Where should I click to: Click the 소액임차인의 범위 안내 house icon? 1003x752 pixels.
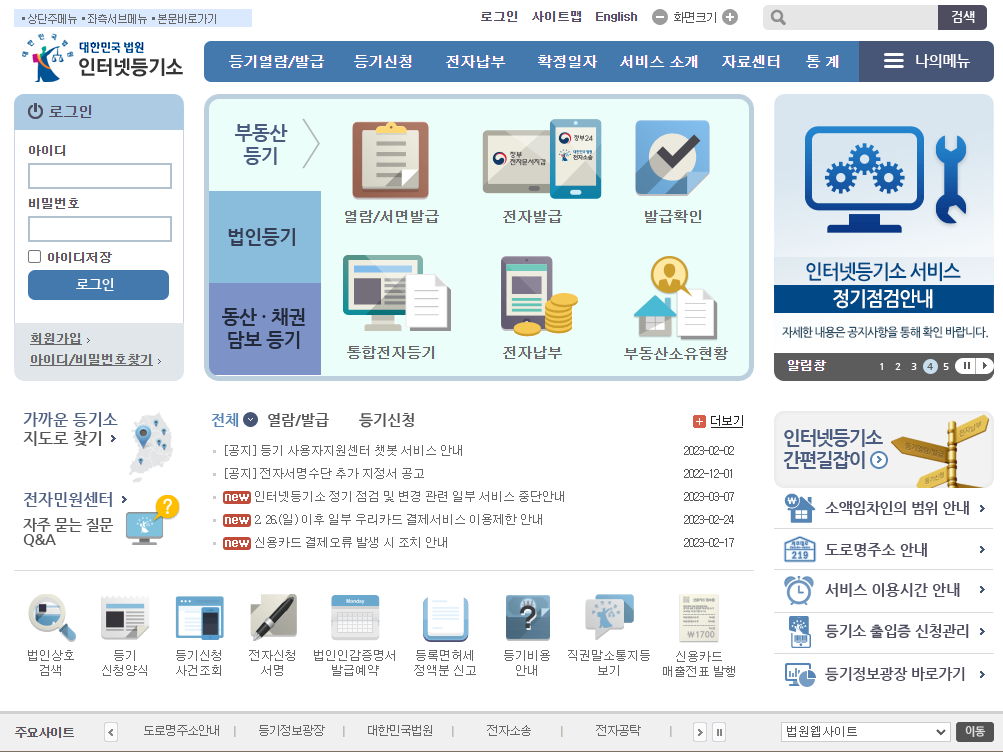[x=799, y=508]
